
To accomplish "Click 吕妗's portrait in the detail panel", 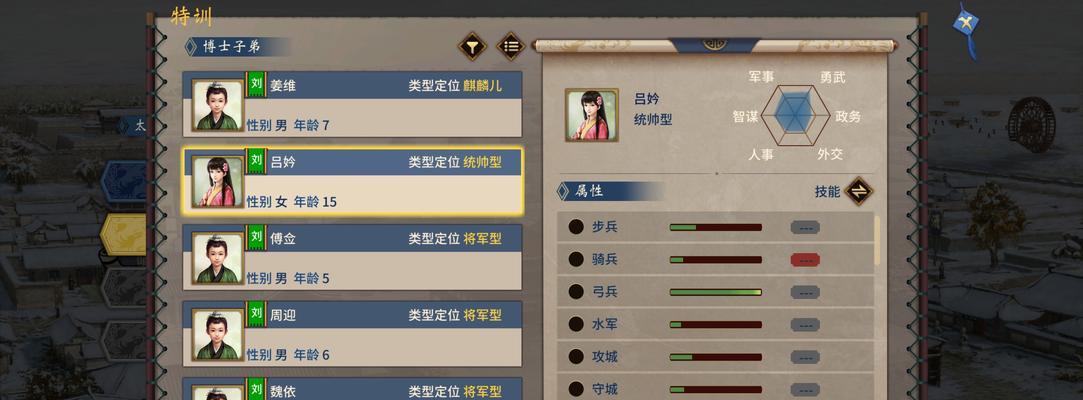I will 592,115.
